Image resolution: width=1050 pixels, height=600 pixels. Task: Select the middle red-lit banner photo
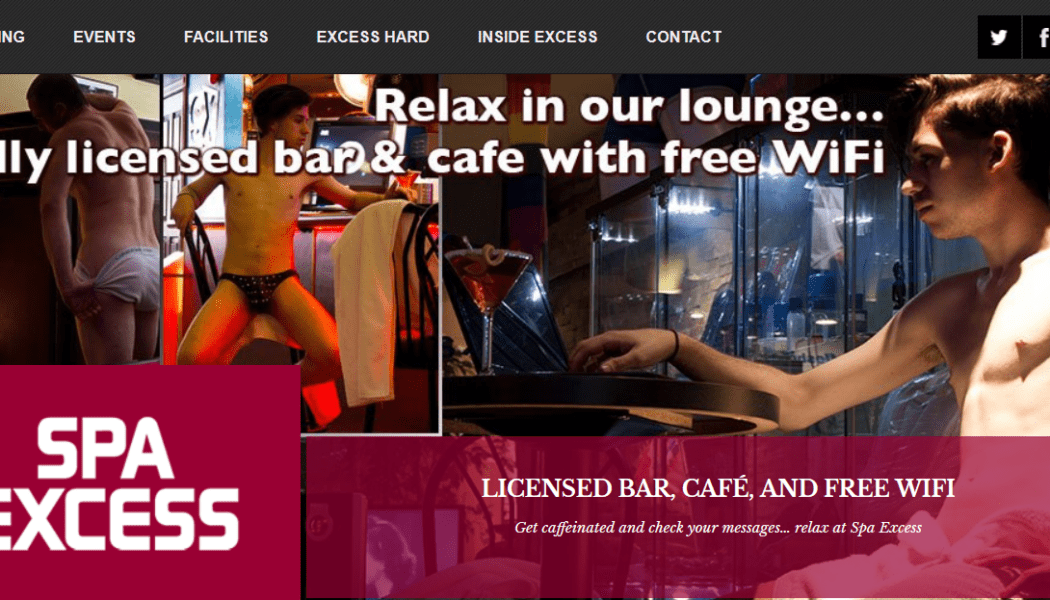click(x=301, y=254)
